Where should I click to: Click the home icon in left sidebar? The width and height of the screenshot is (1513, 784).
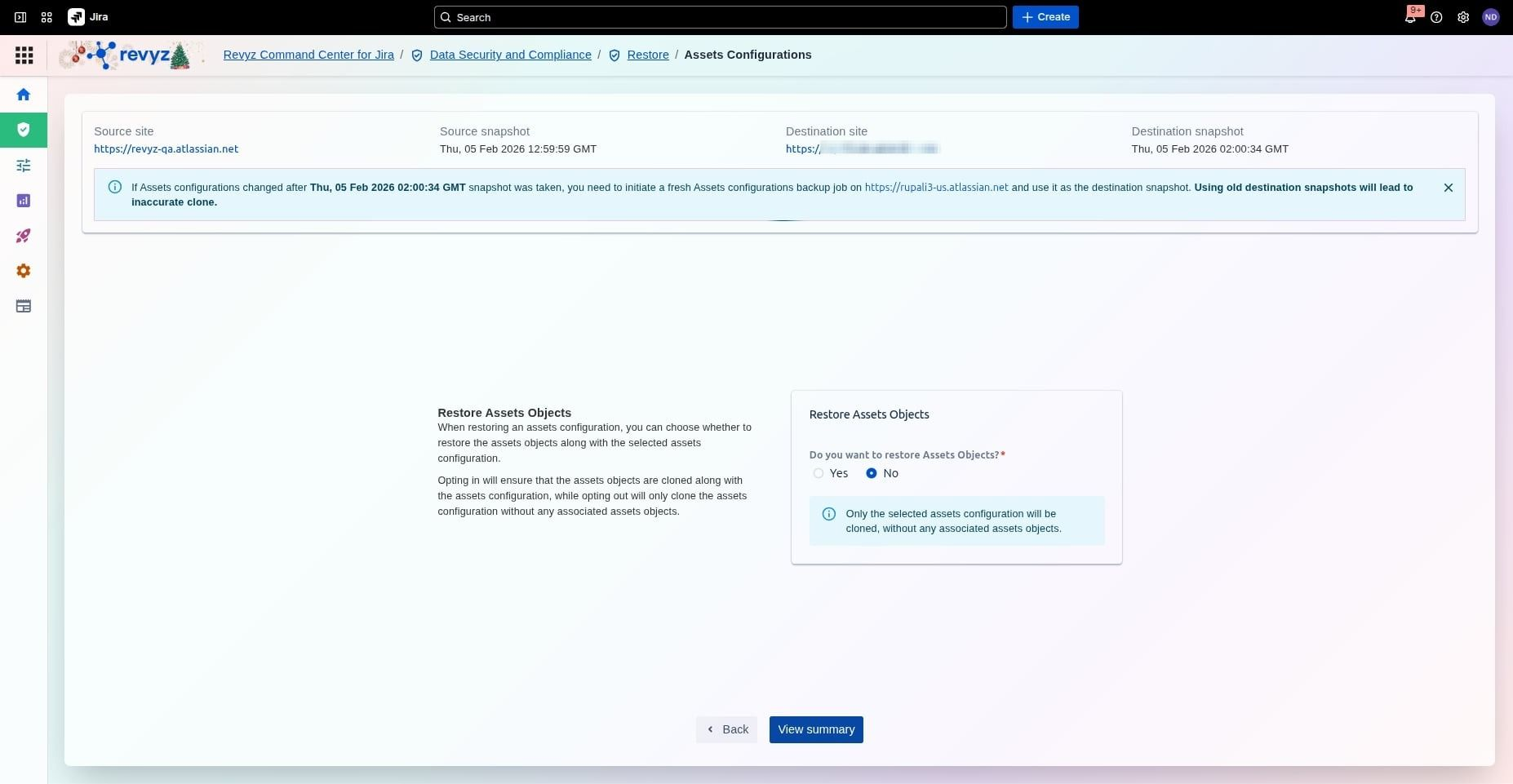click(24, 95)
